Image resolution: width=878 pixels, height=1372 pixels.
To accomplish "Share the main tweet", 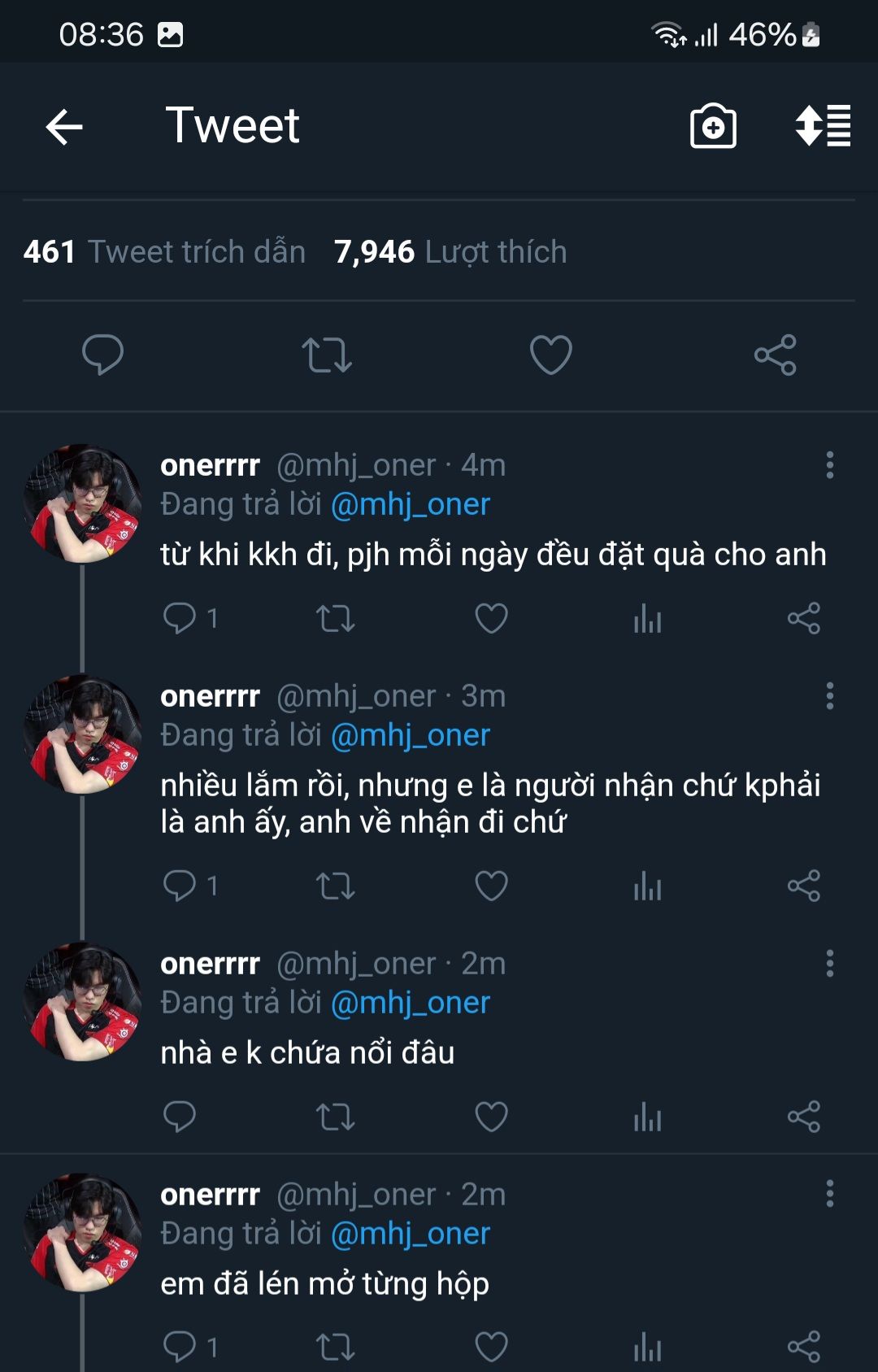I will pyautogui.click(x=775, y=355).
